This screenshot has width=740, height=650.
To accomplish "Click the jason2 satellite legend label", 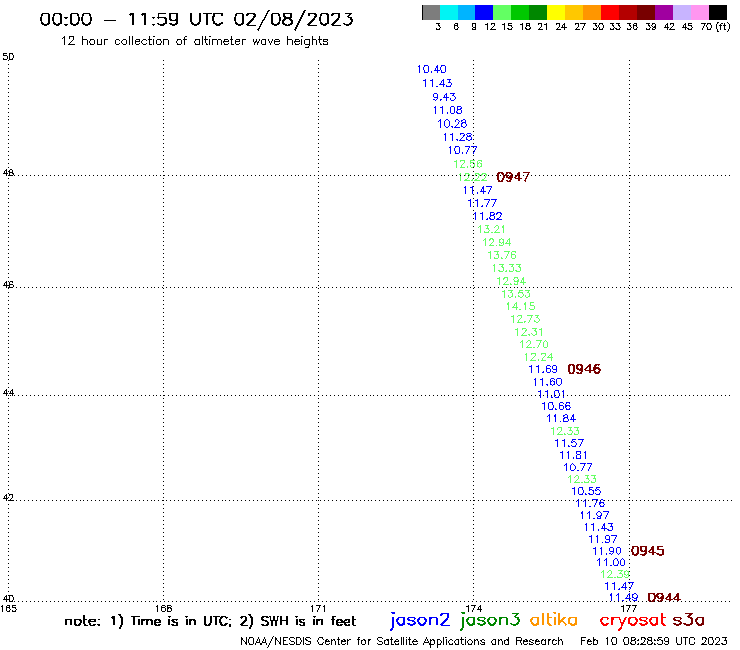I will [420, 620].
